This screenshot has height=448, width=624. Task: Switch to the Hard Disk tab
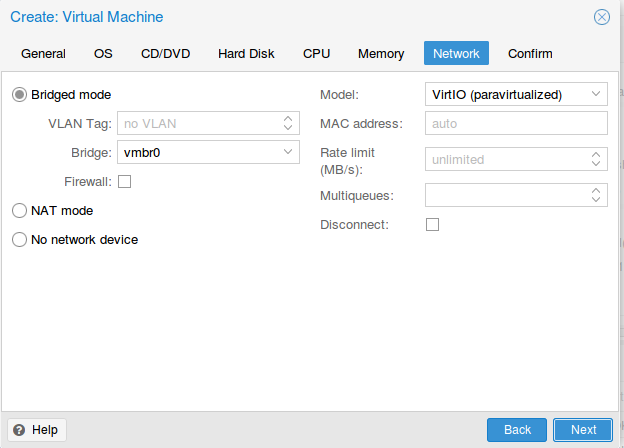click(246, 53)
